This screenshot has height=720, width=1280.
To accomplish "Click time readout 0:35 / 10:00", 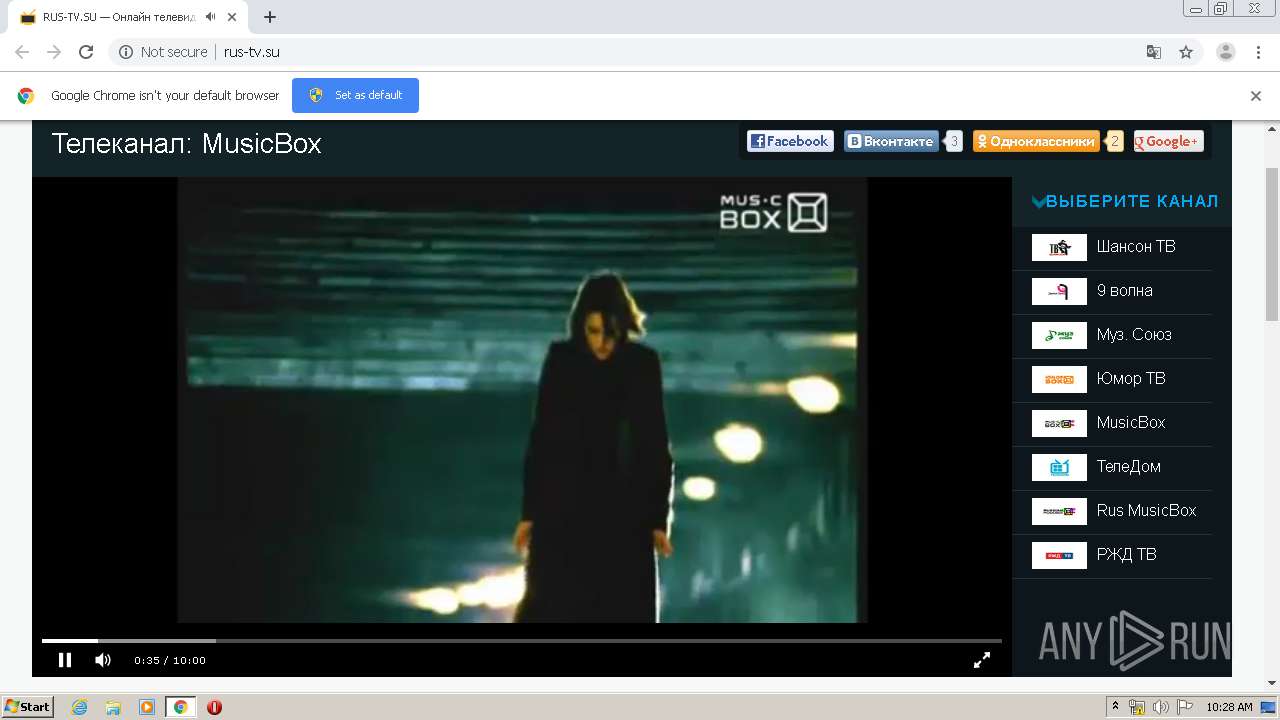I will (x=170, y=660).
